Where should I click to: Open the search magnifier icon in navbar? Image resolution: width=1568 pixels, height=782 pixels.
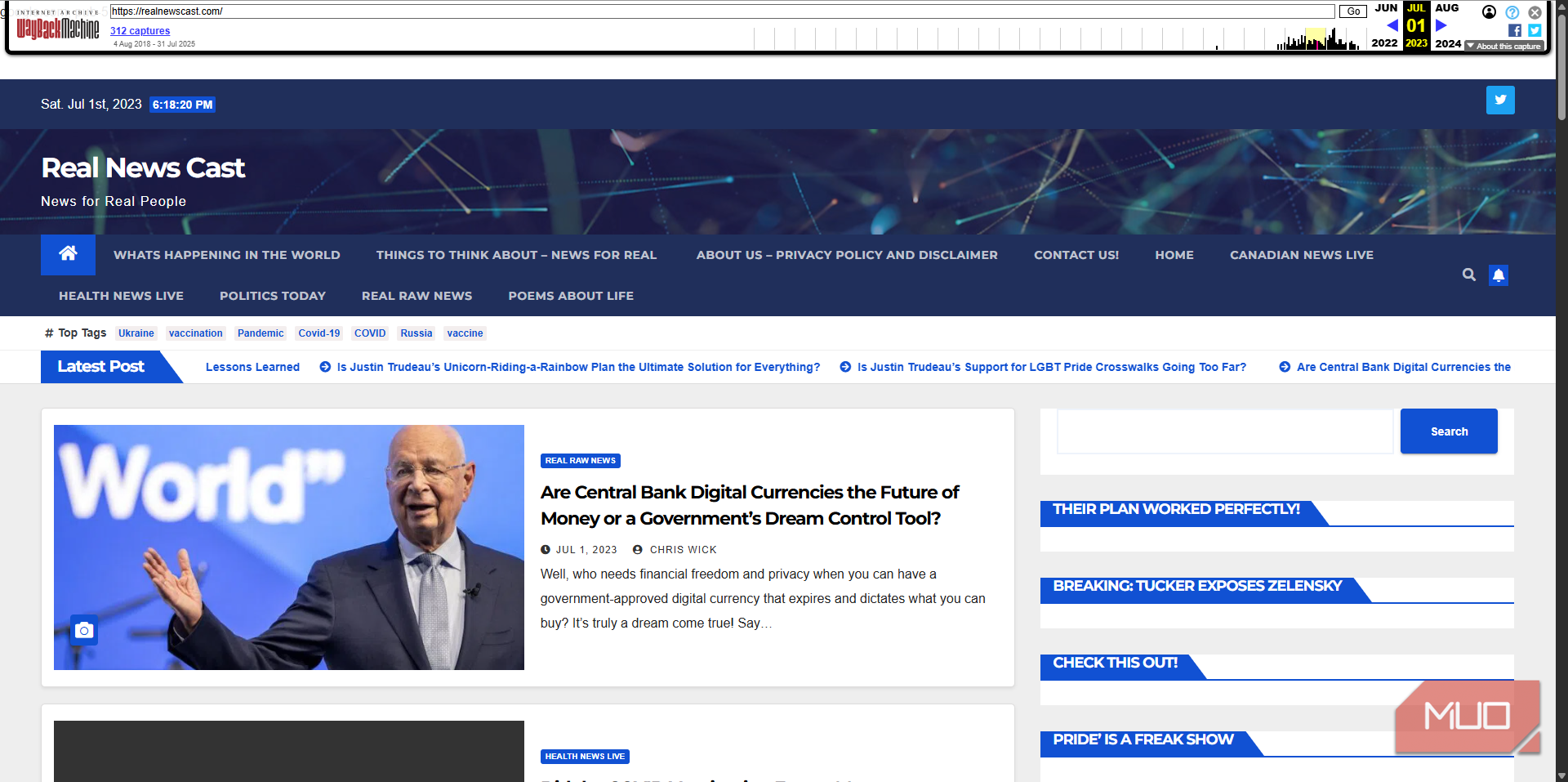tap(1469, 275)
